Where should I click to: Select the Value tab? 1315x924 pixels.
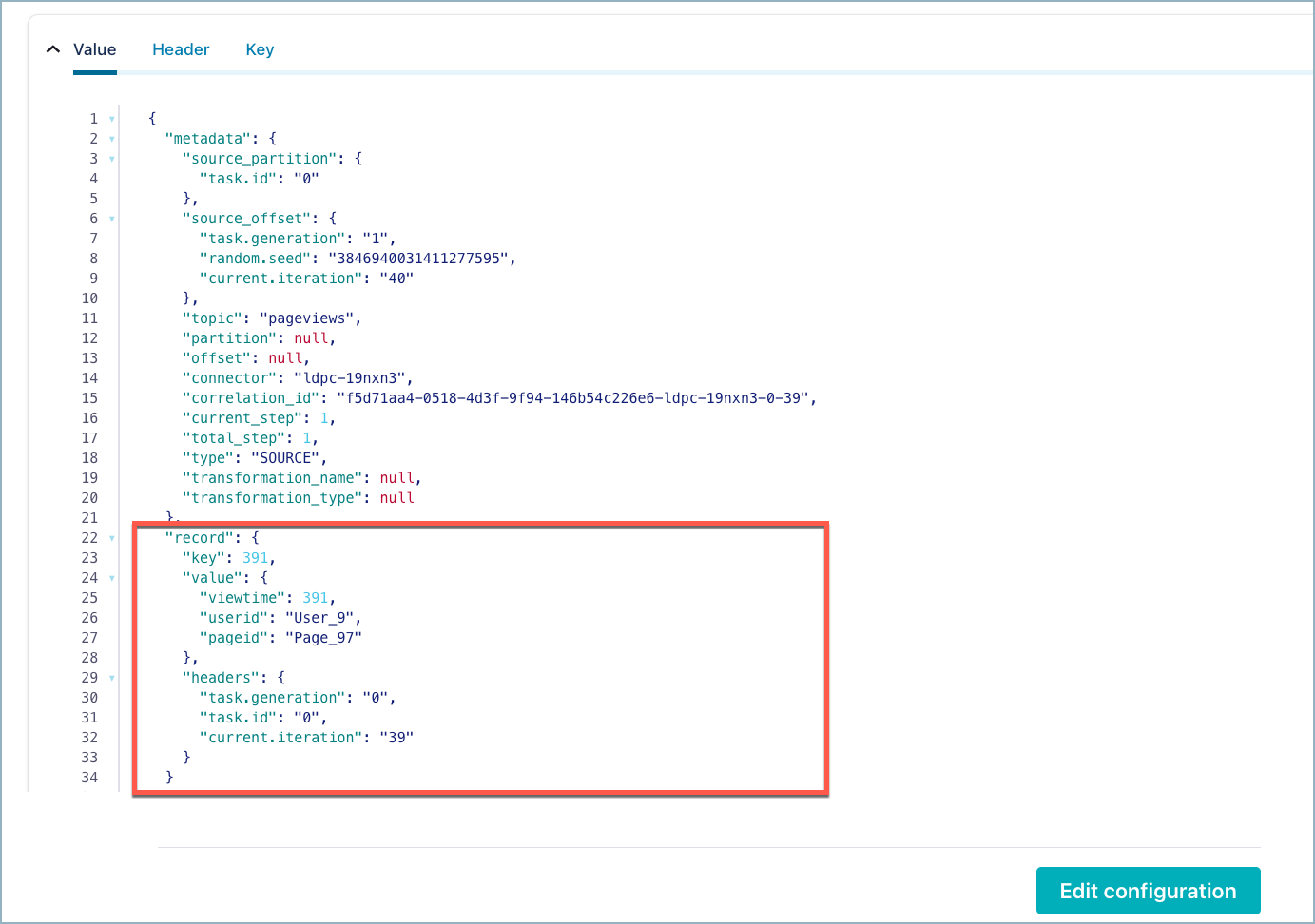coord(94,49)
